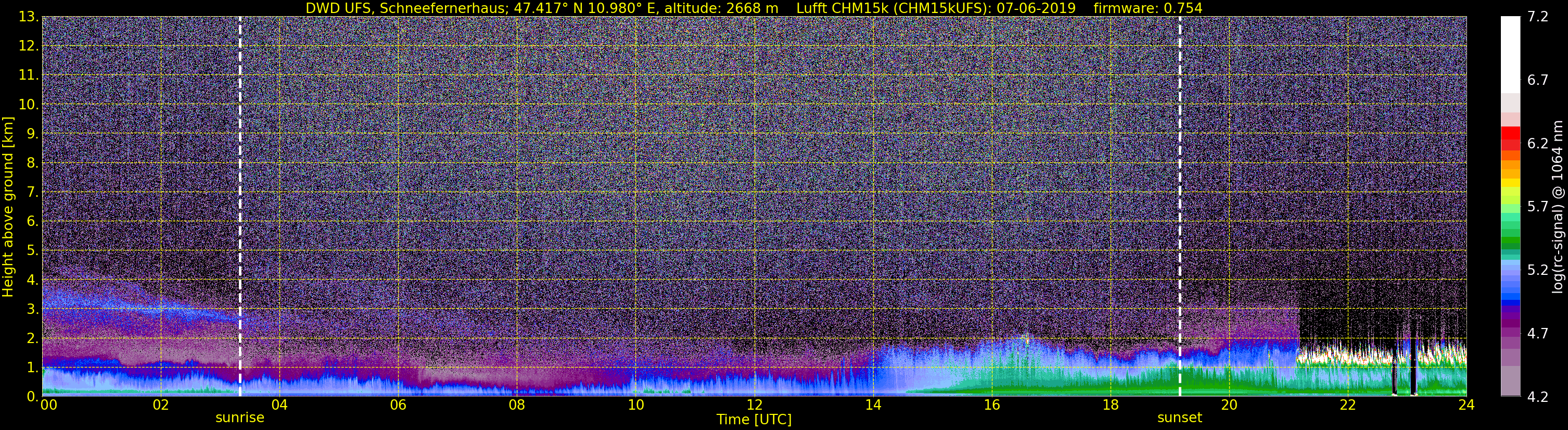This screenshot has width=1568, height=430.
Task: Click the x-axis tick label '16'
Action: tap(991, 405)
